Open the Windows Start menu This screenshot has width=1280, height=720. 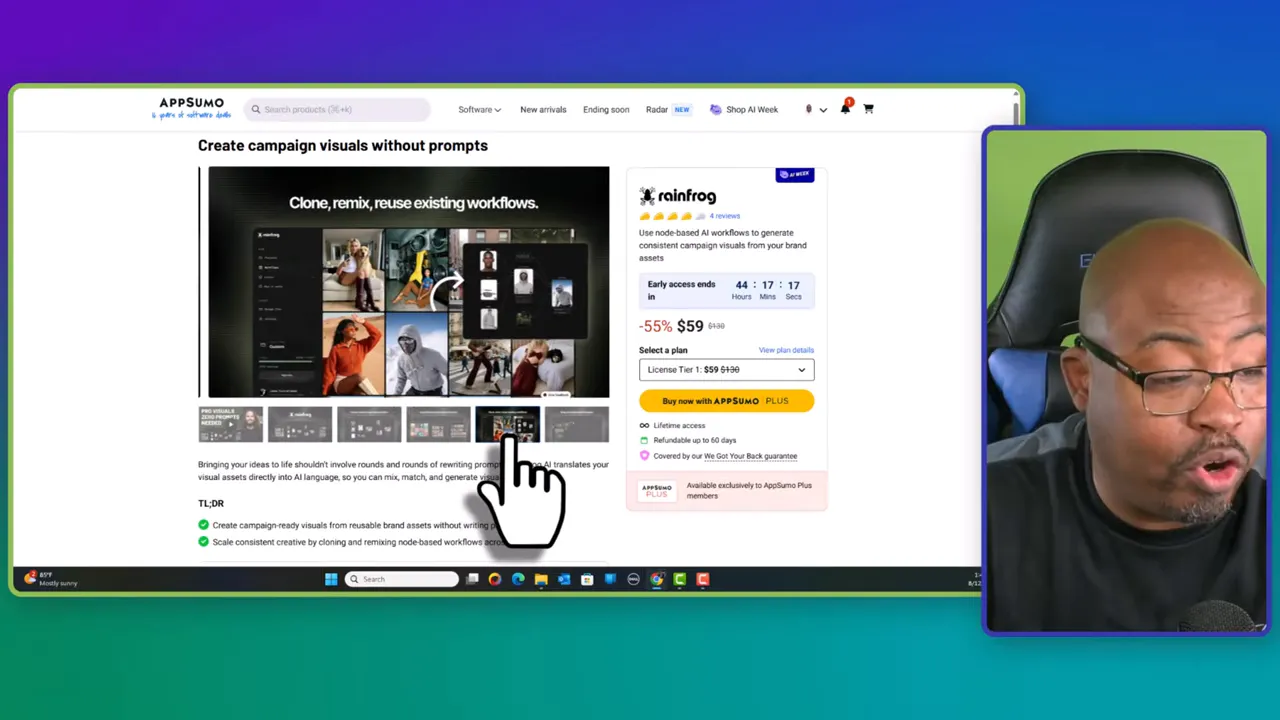coord(331,579)
